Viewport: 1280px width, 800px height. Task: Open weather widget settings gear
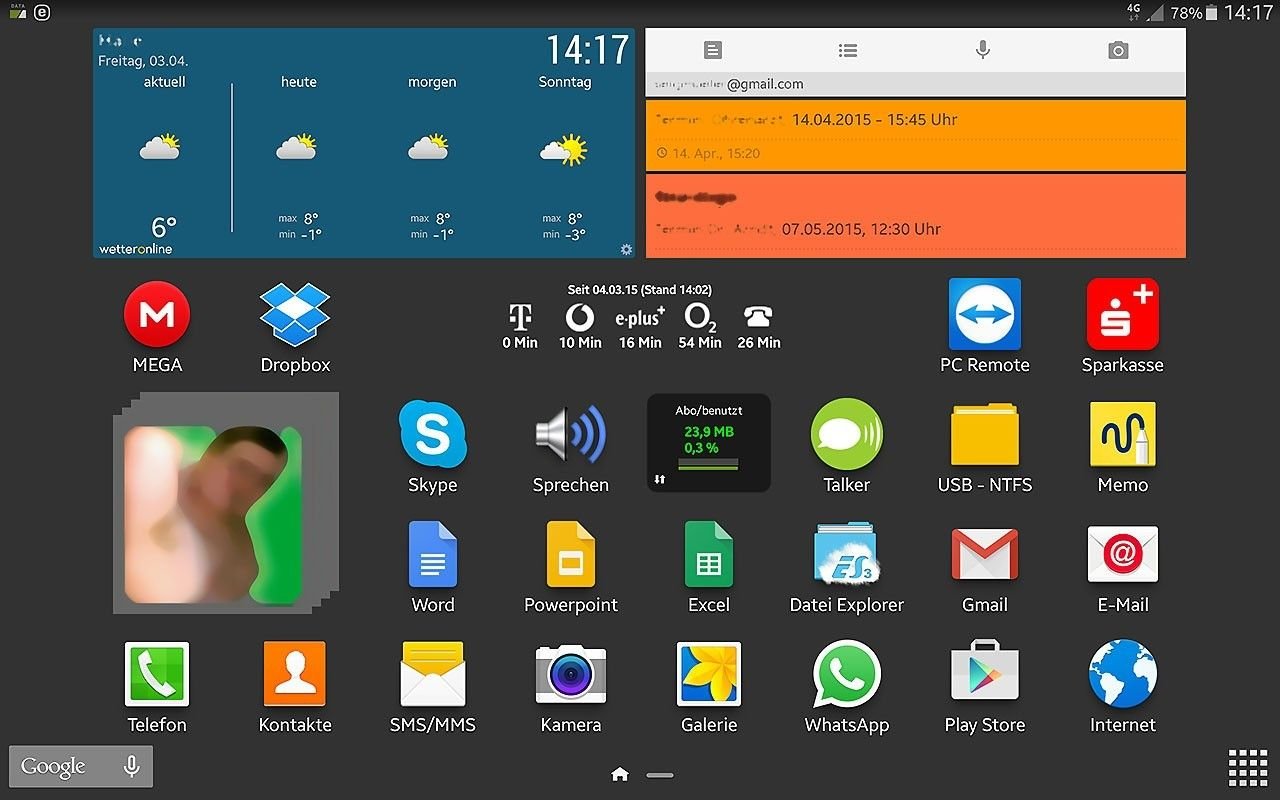[626, 249]
